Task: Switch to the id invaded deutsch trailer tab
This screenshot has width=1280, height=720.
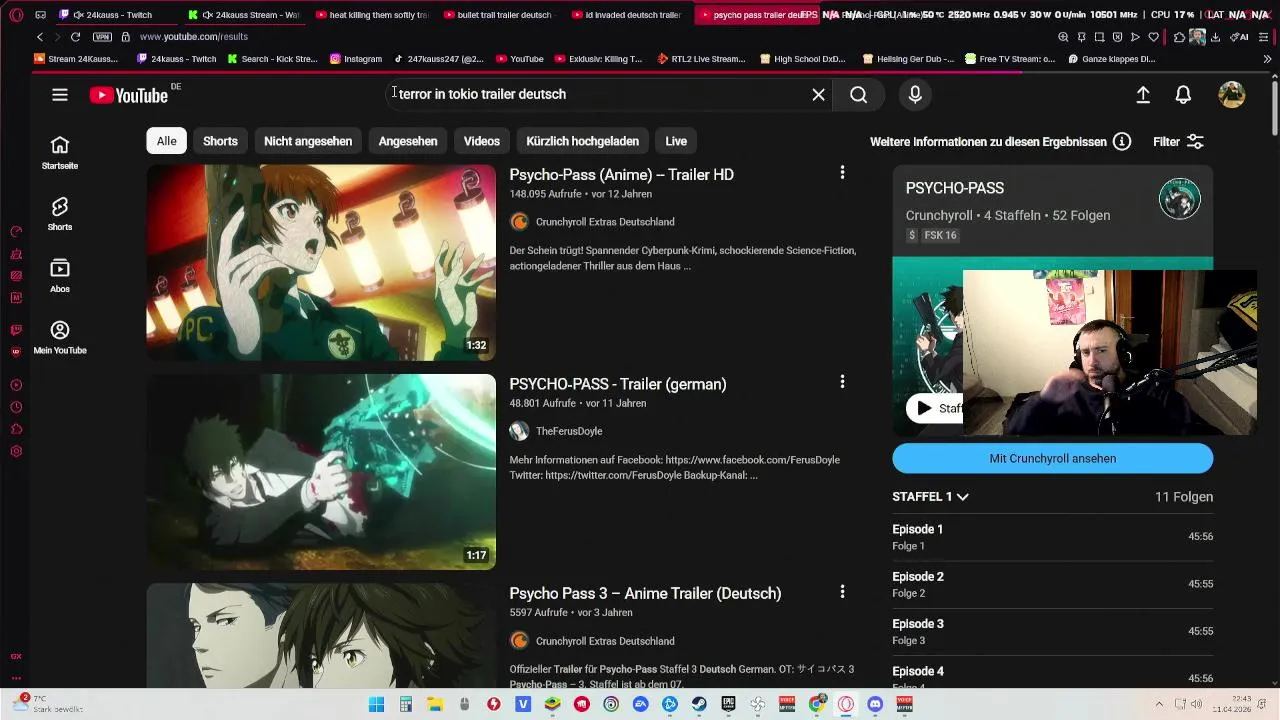Action: tap(628, 15)
